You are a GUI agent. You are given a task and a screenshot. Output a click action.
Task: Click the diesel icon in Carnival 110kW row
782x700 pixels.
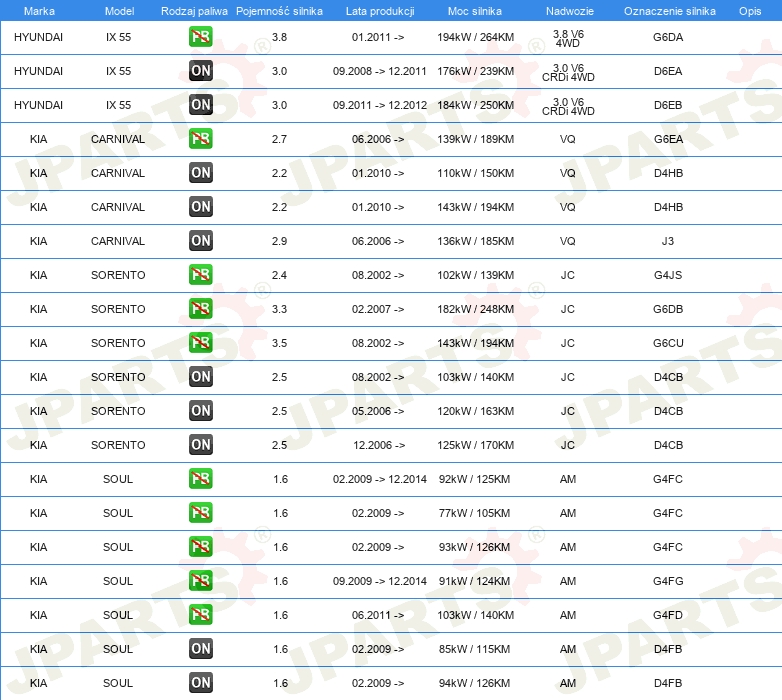(x=200, y=173)
